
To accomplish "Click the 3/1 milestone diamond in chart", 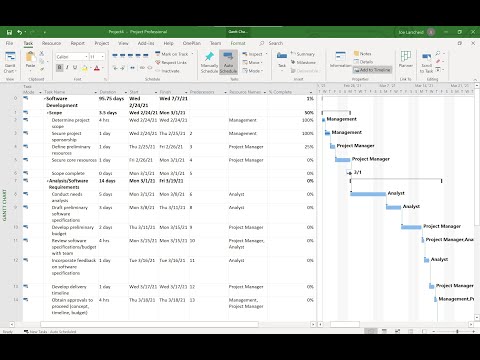I will (350, 173).
